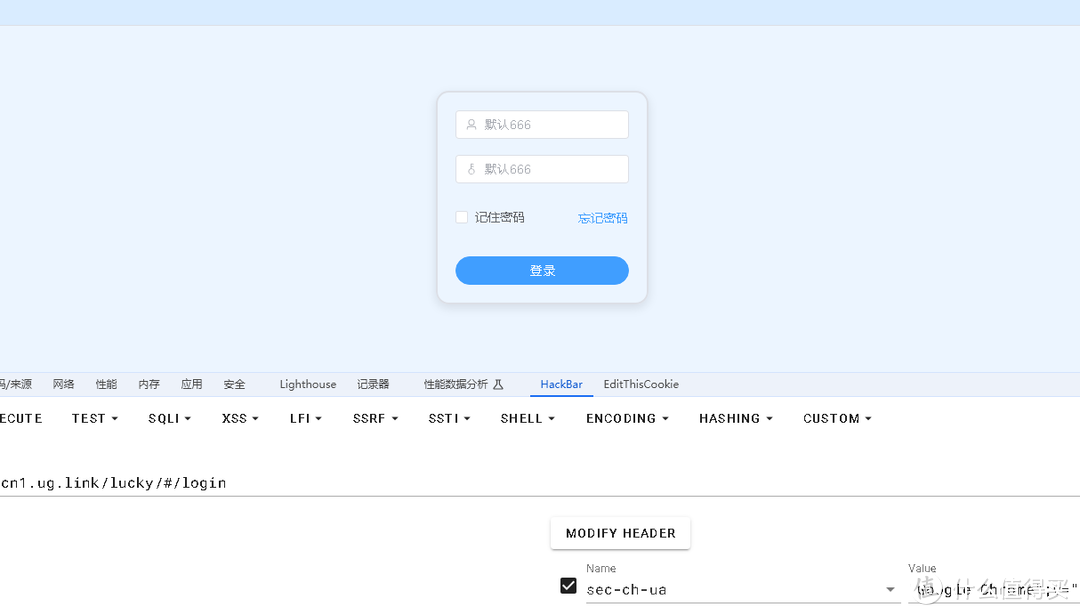Click the blue 登录 button
The height and width of the screenshot is (615, 1080).
(541, 271)
